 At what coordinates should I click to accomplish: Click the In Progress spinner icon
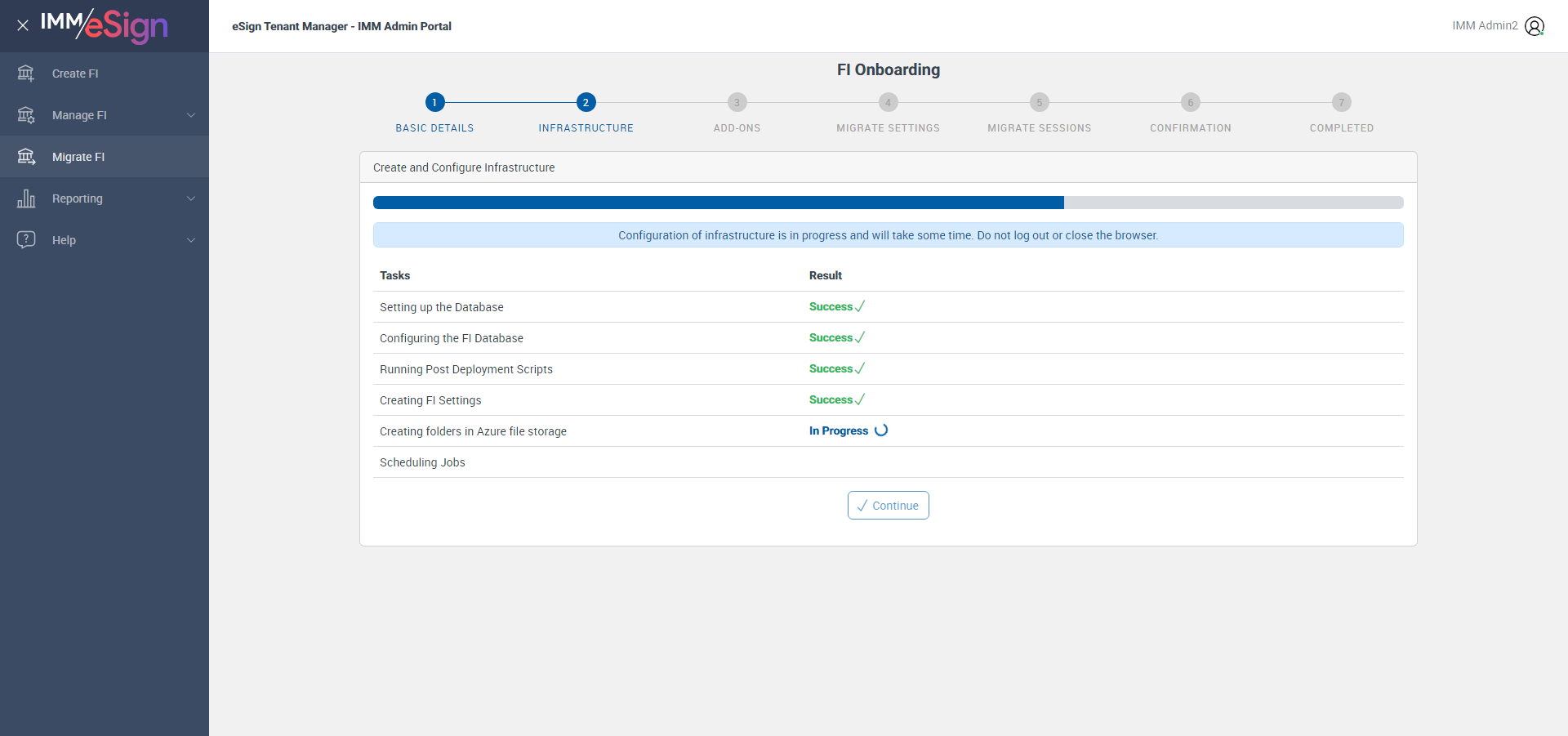[x=881, y=430]
